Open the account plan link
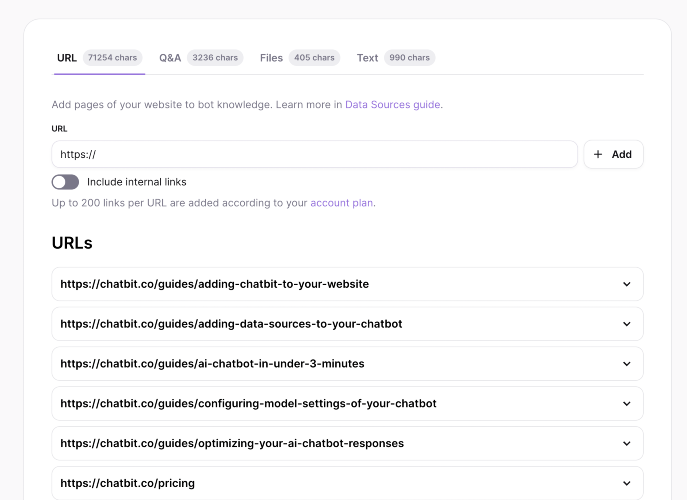 342,203
